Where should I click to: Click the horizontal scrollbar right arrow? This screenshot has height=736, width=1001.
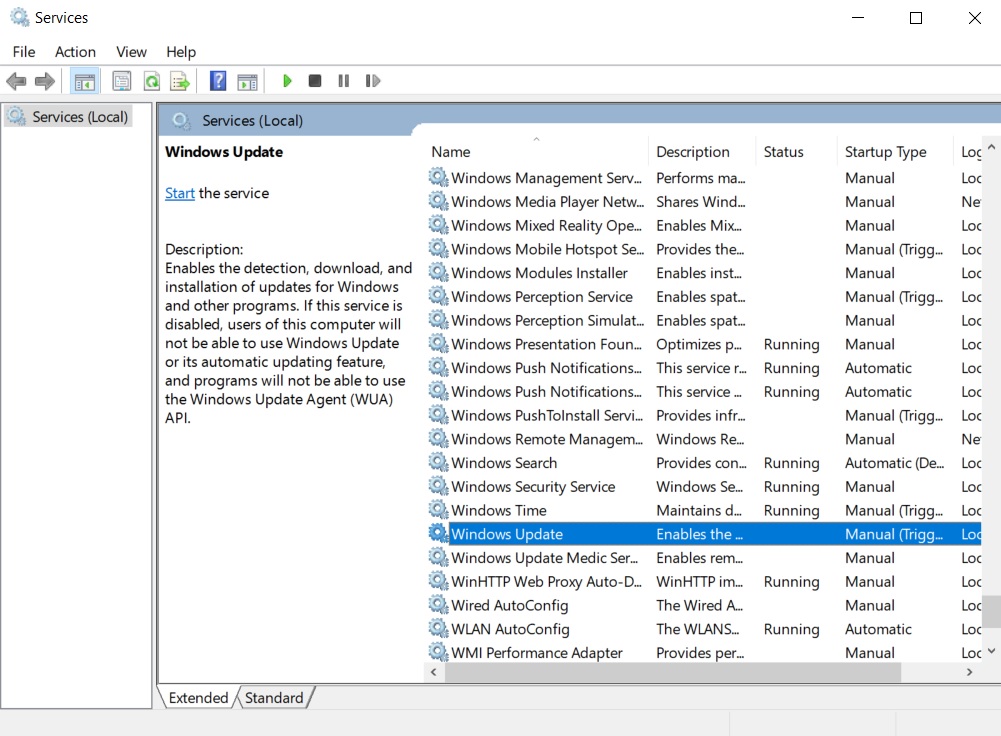[969, 673]
